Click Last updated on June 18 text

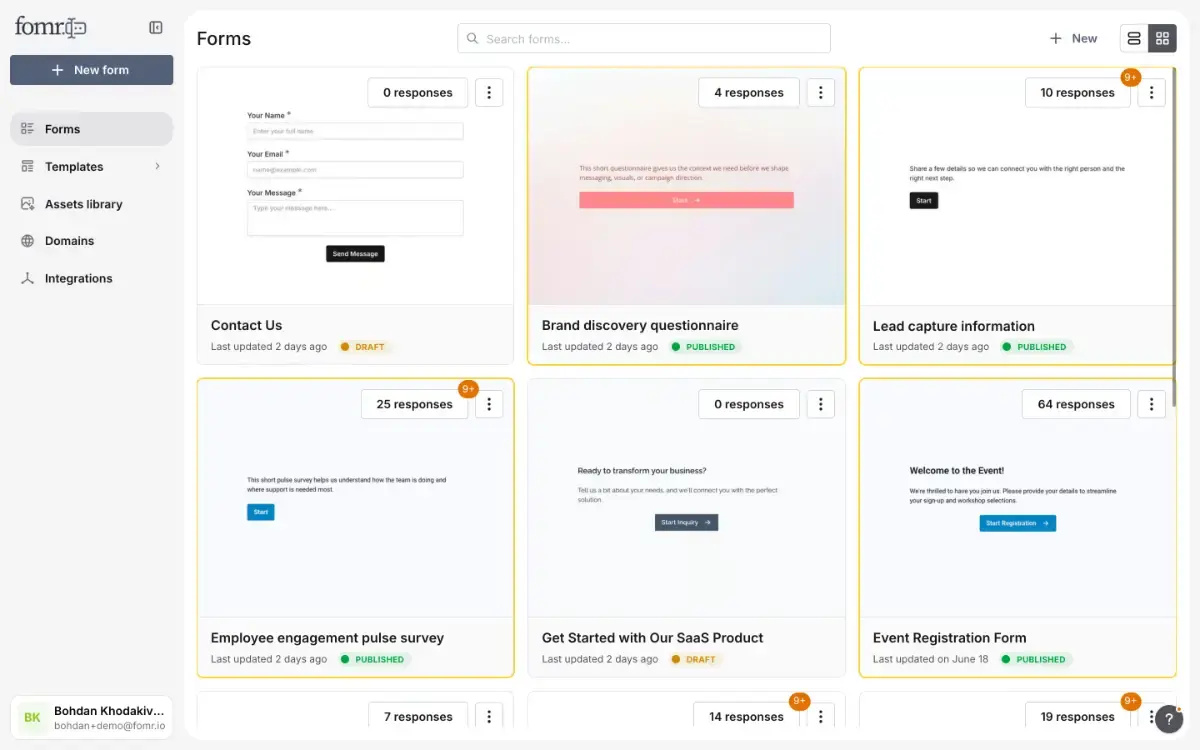coord(930,660)
